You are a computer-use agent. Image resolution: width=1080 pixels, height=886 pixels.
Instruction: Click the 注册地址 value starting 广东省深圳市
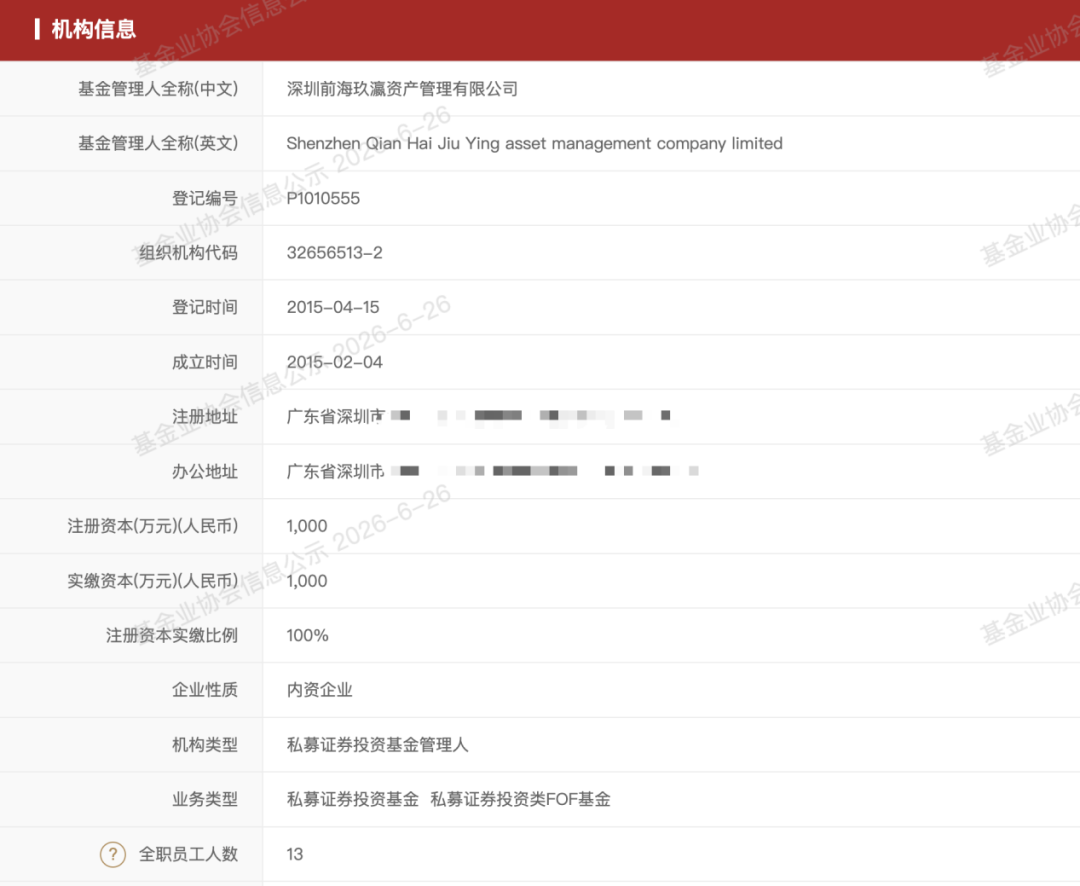click(x=479, y=416)
